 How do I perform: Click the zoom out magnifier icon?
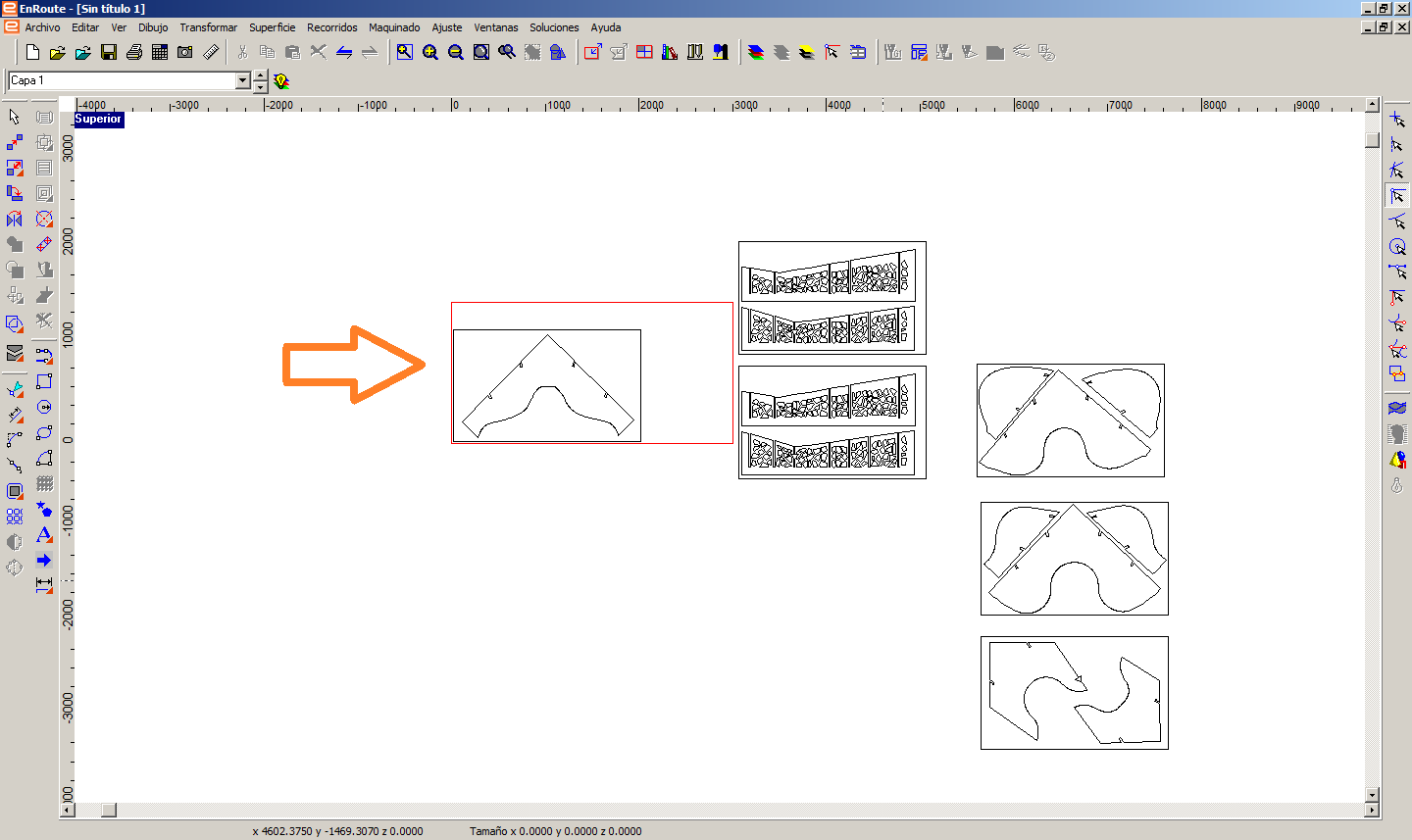point(456,52)
